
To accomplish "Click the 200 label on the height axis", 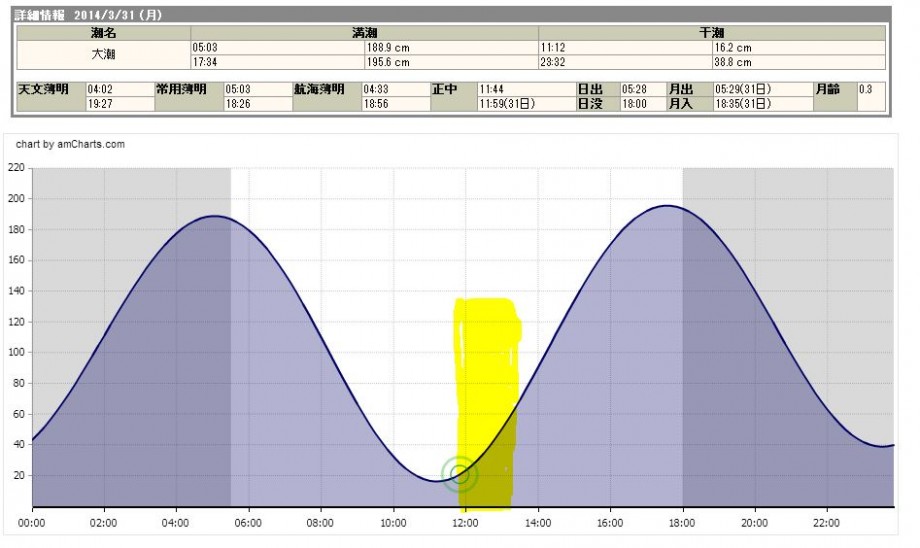I will coord(16,198).
